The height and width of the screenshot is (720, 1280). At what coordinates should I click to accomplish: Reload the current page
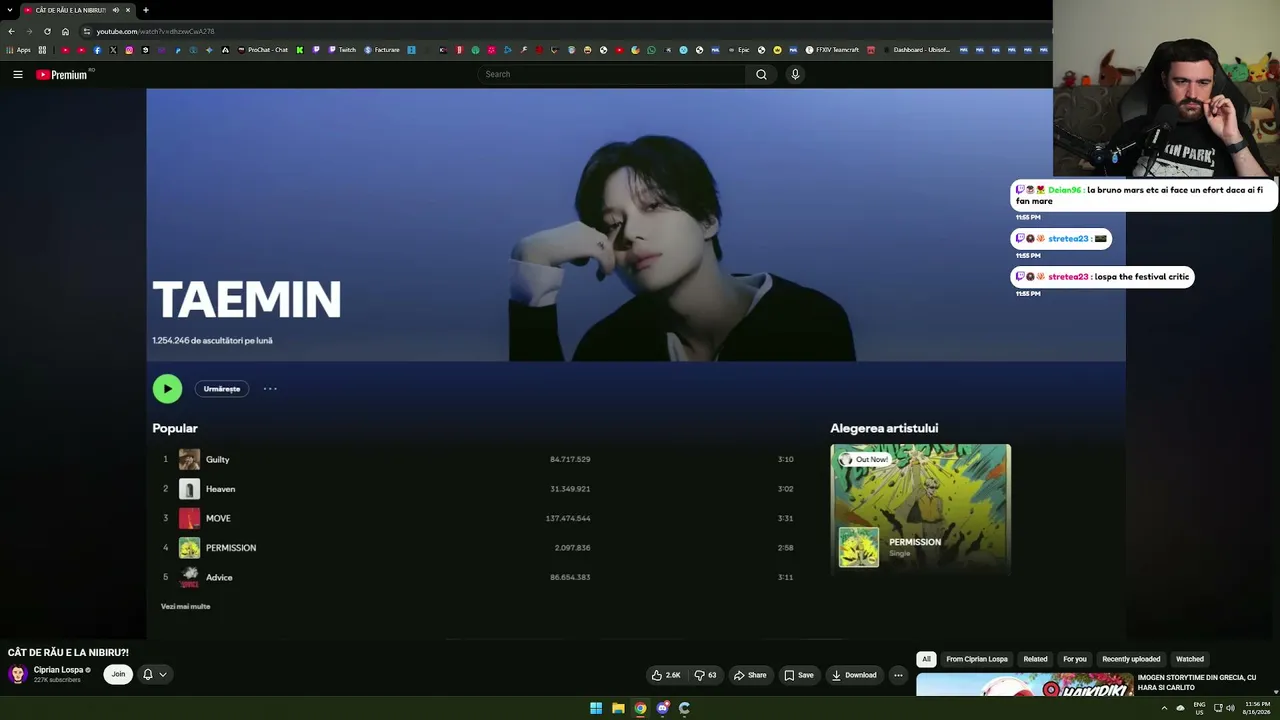click(47, 31)
